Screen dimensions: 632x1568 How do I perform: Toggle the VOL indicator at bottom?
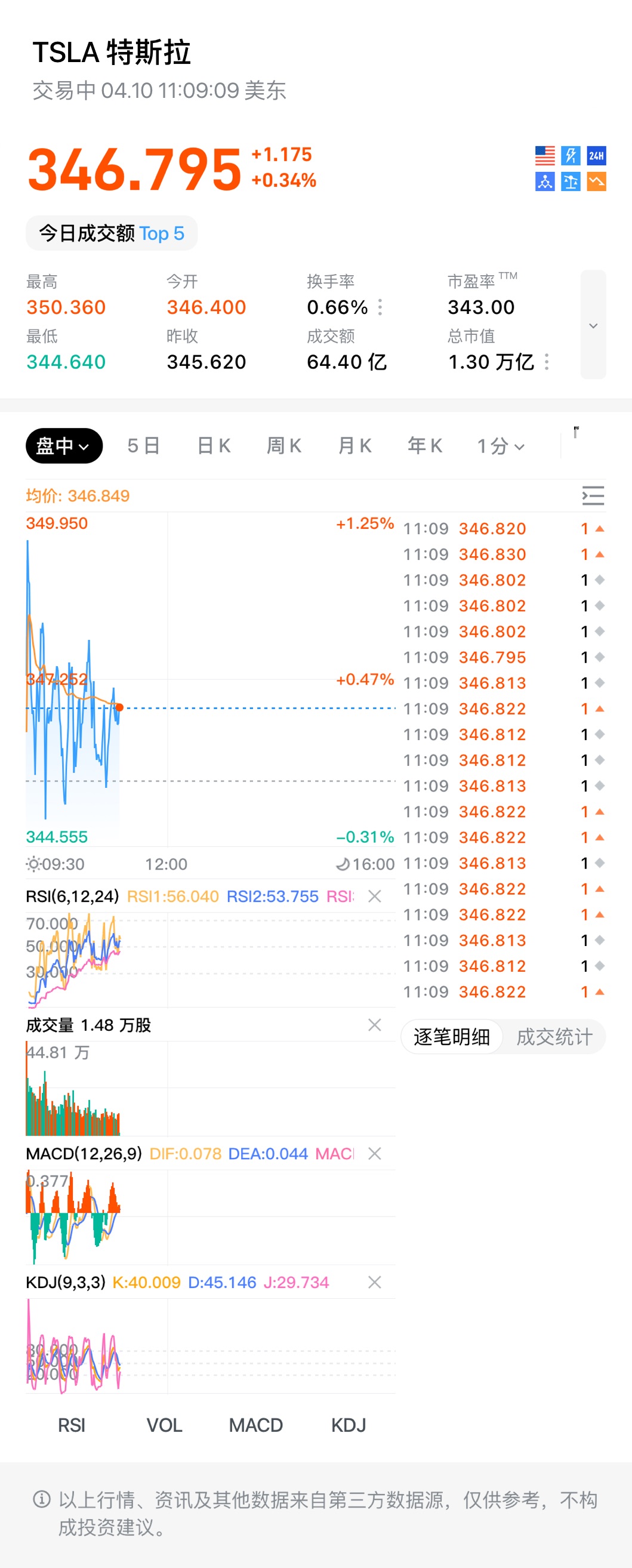[x=164, y=1425]
